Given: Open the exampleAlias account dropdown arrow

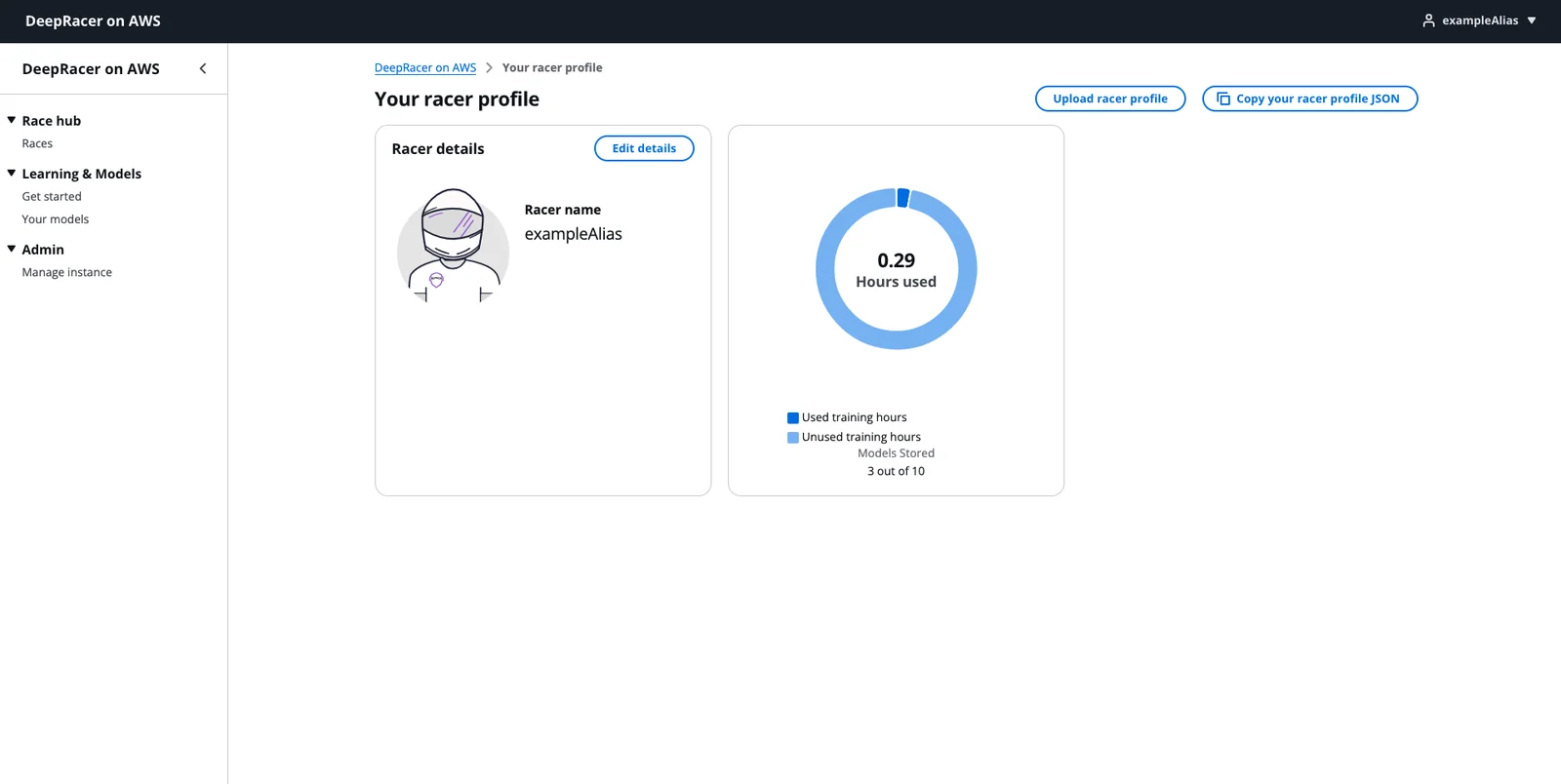Looking at the screenshot, I should pos(1532,20).
